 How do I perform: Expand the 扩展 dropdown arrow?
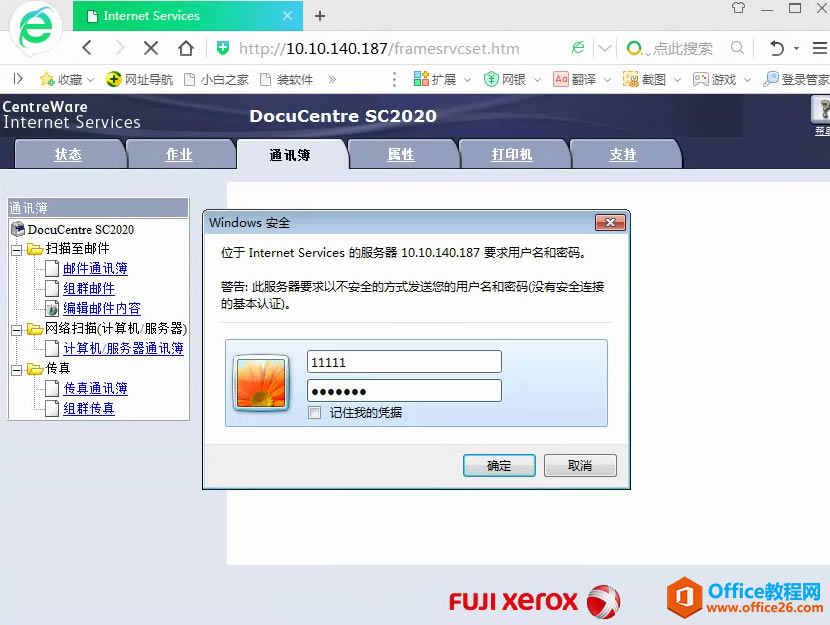tap(467, 80)
